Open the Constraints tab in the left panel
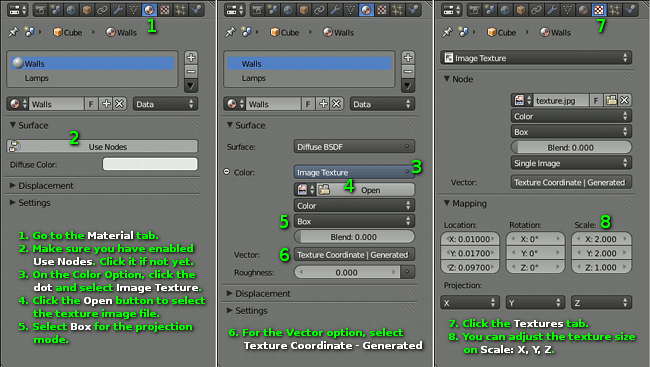 point(102,10)
